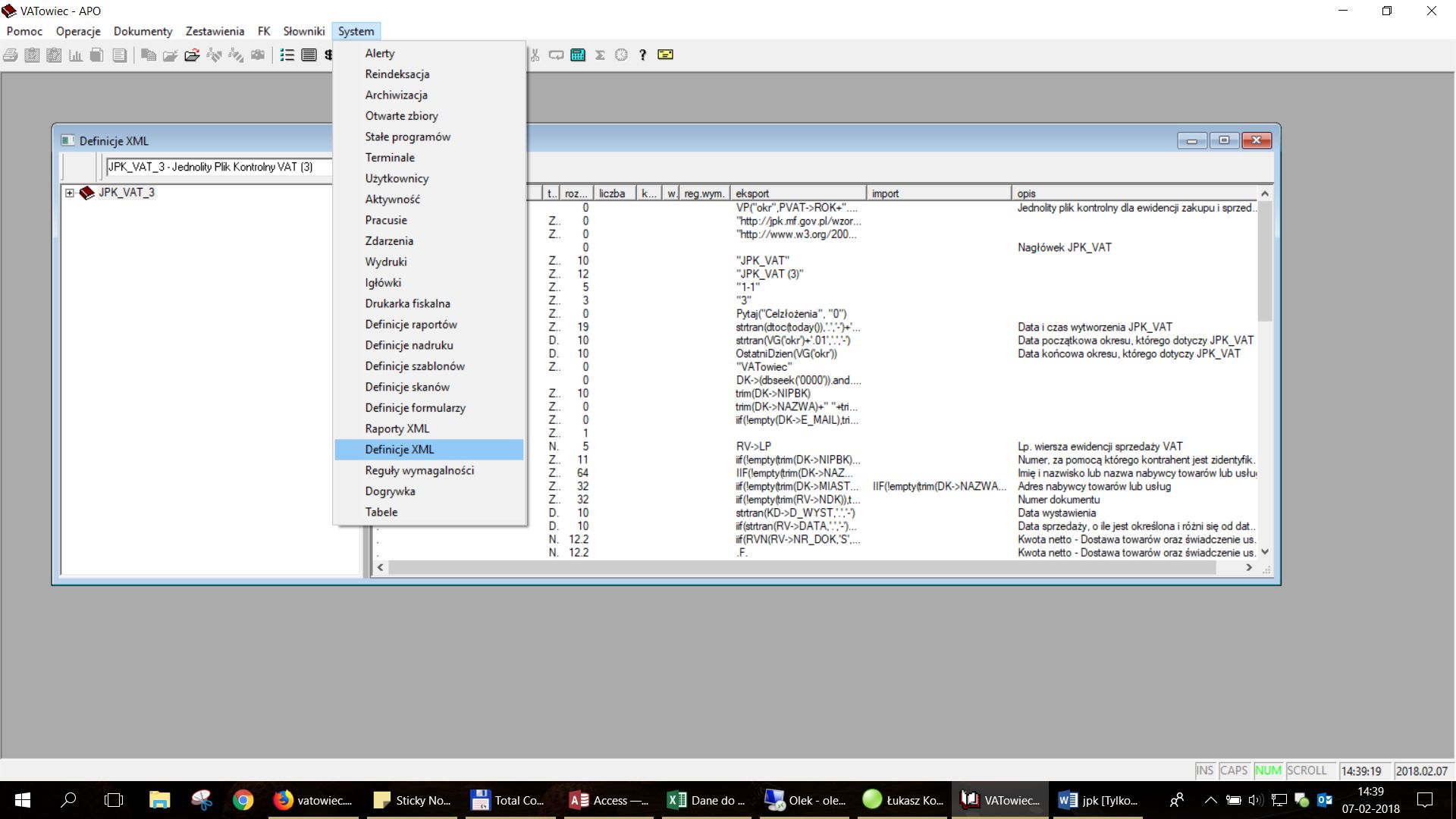Click the calculator toolbar icon
The width and height of the screenshot is (1456, 819).
(x=578, y=55)
